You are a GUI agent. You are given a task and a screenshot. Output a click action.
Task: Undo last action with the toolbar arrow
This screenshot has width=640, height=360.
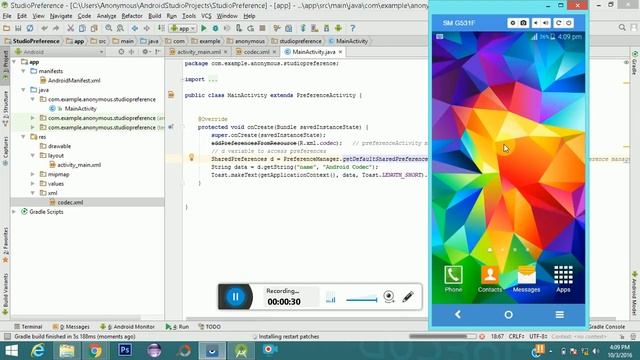point(44,28)
